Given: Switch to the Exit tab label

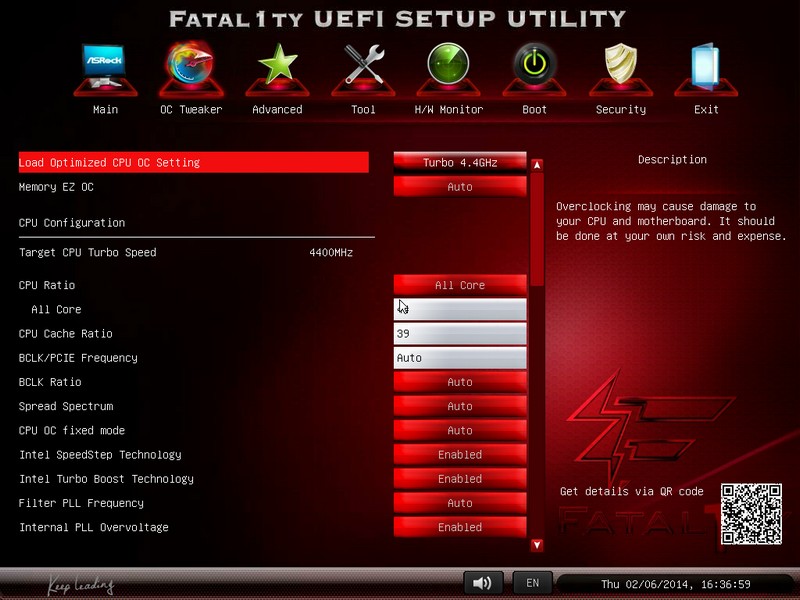Looking at the screenshot, I should (706, 109).
